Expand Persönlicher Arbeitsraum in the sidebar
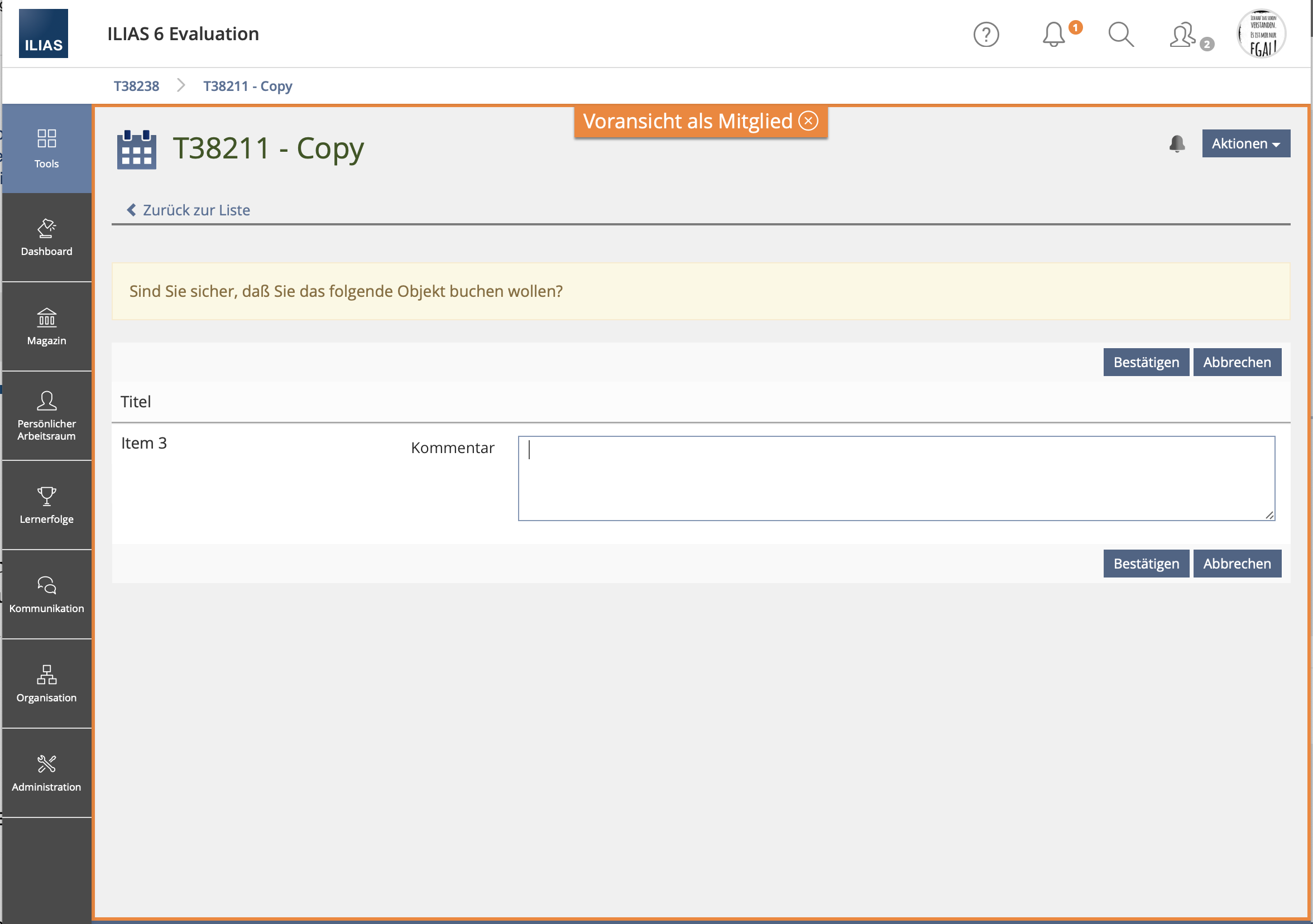 click(46, 416)
